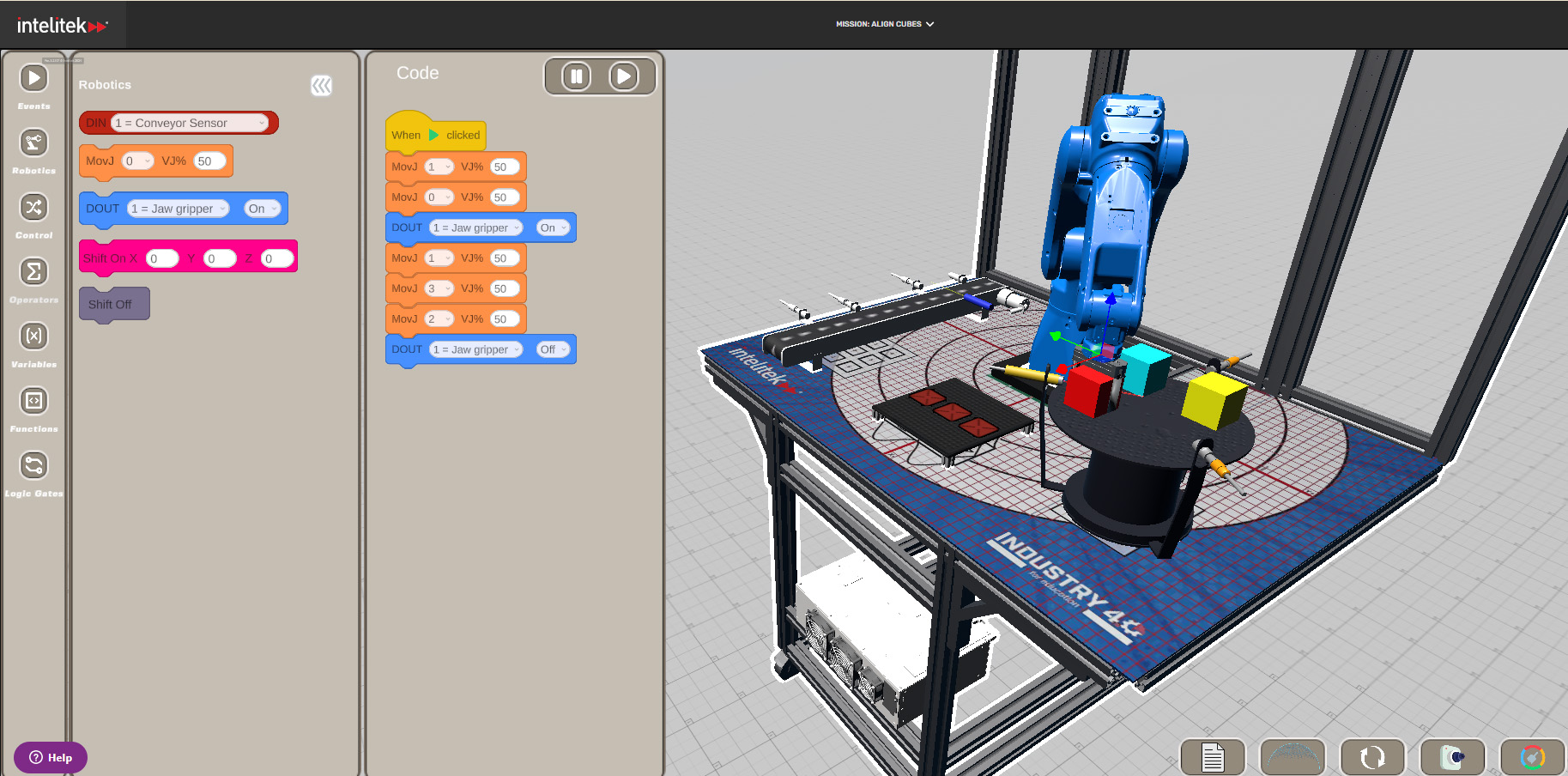Image resolution: width=1568 pixels, height=776 pixels.
Task: Take a snapshot with the camera icon
Action: coord(1454,756)
